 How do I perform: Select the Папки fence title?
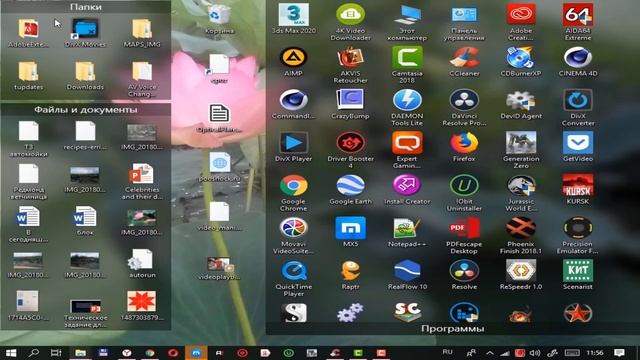coord(86,7)
